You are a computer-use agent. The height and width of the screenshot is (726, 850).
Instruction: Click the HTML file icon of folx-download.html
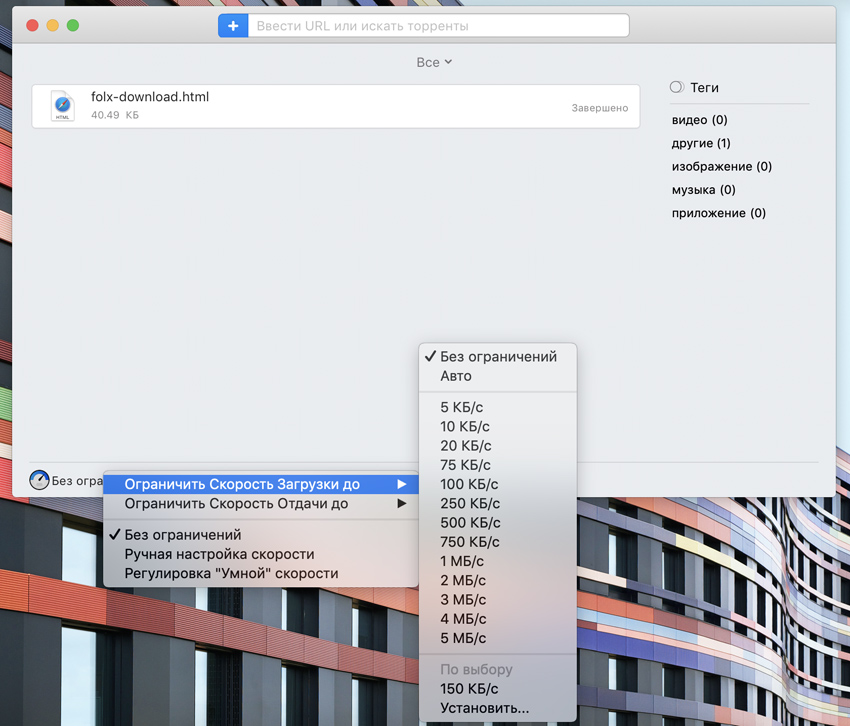[62, 106]
